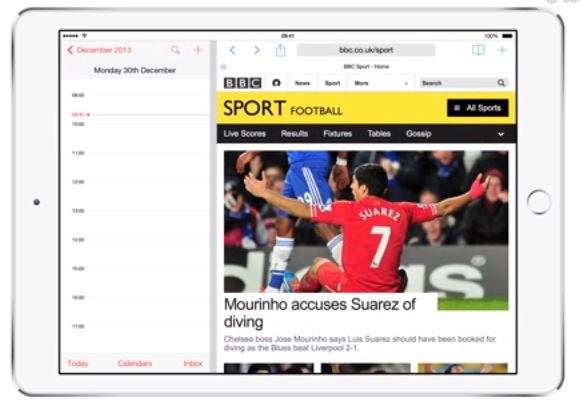The width and height of the screenshot is (580, 405).
Task: Tap the Safari back arrow
Action: tap(232, 50)
